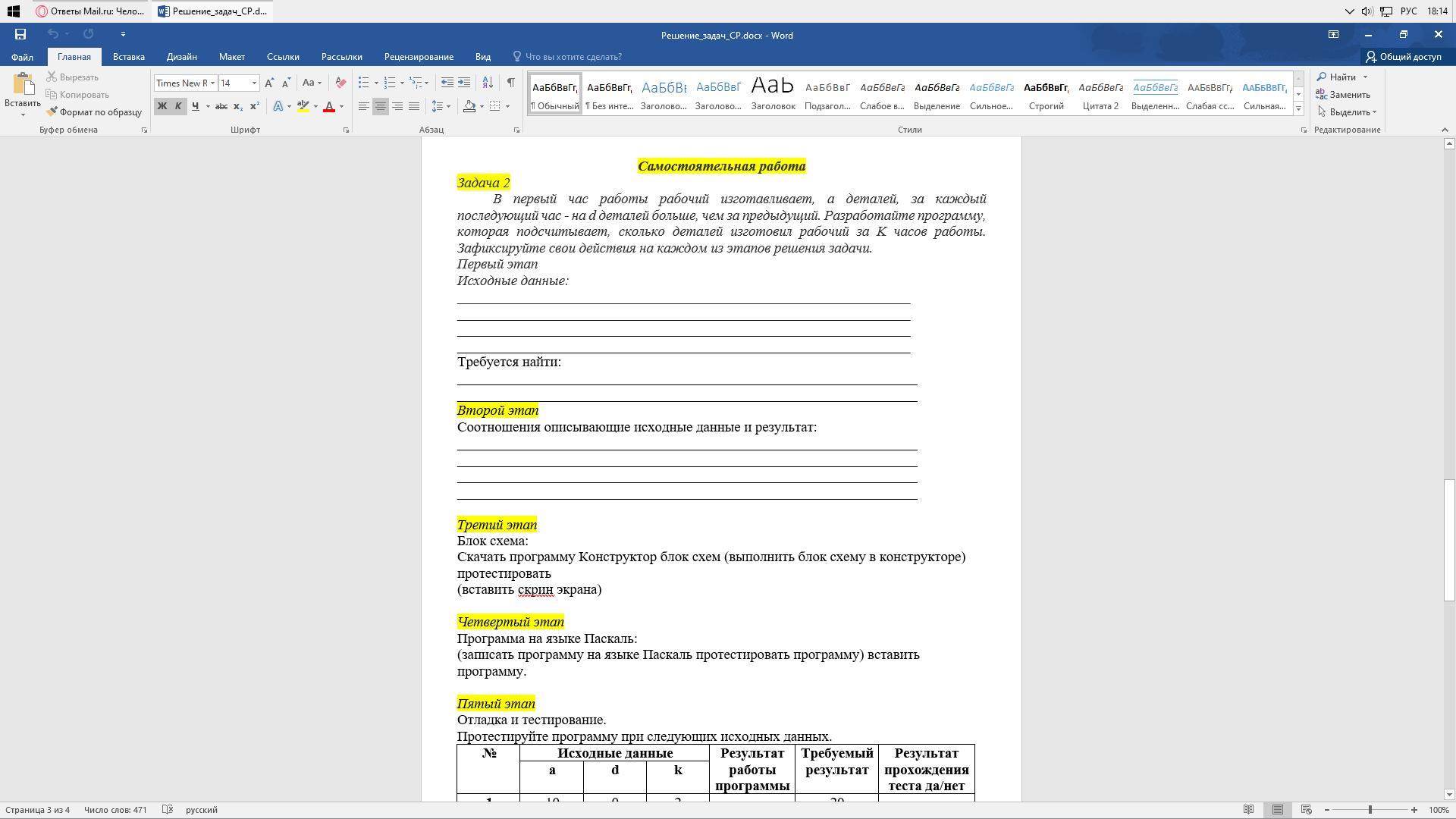The width and height of the screenshot is (1456, 819).
Task: Click the Clear All Formatting eraser icon
Action: tap(340, 83)
